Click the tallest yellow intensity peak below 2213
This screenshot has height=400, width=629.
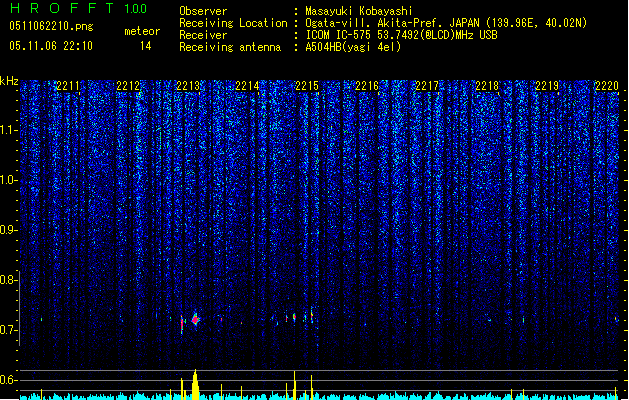click(195, 384)
